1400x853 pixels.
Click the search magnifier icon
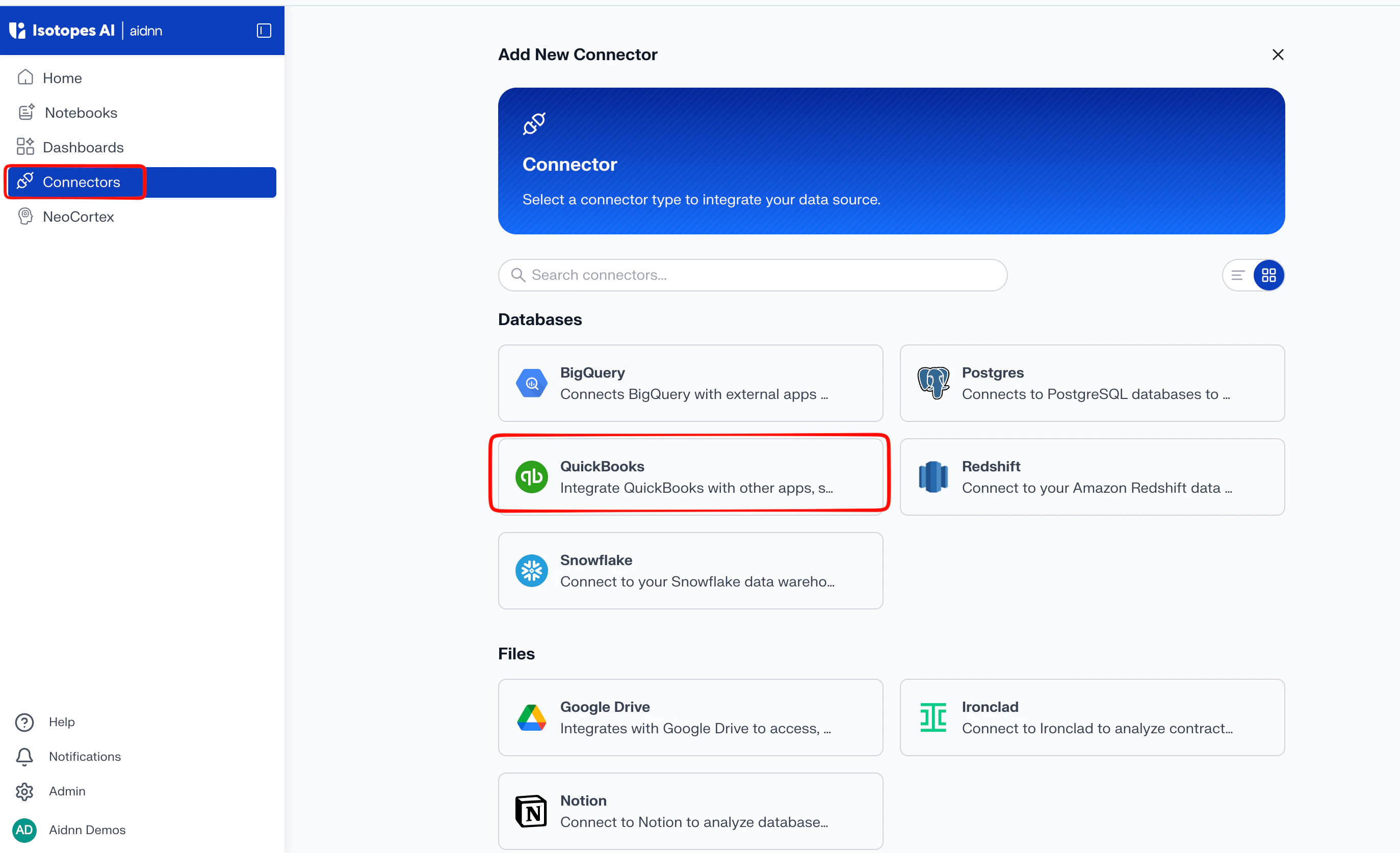tap(518, 275)
